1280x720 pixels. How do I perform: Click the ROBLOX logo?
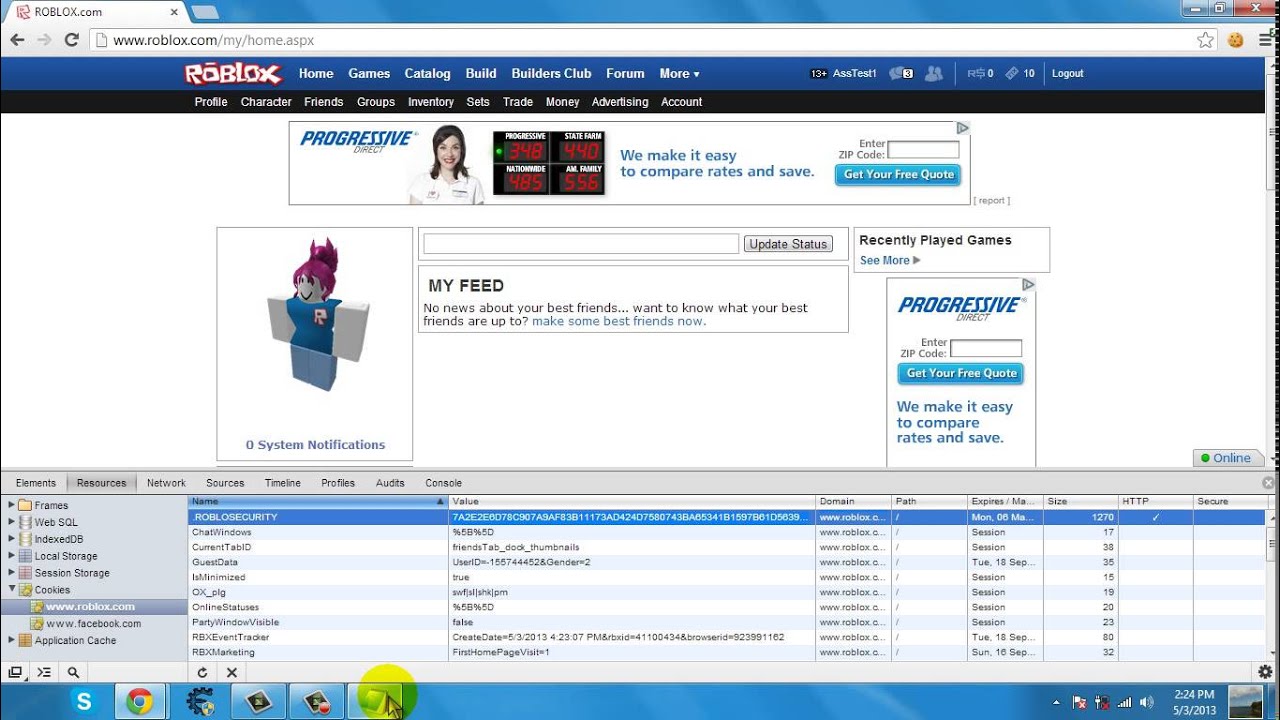click(233, 73)
